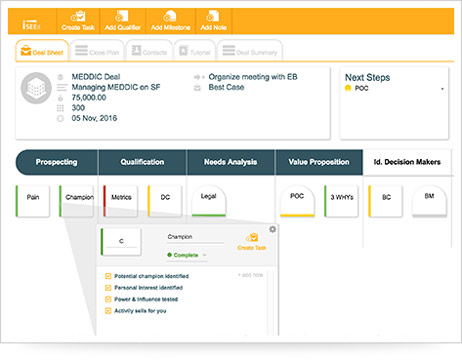Click Managing MEDDIC on SF description
Image resolution: width=462 pixels, height=360 pixels.
point(116,87)
